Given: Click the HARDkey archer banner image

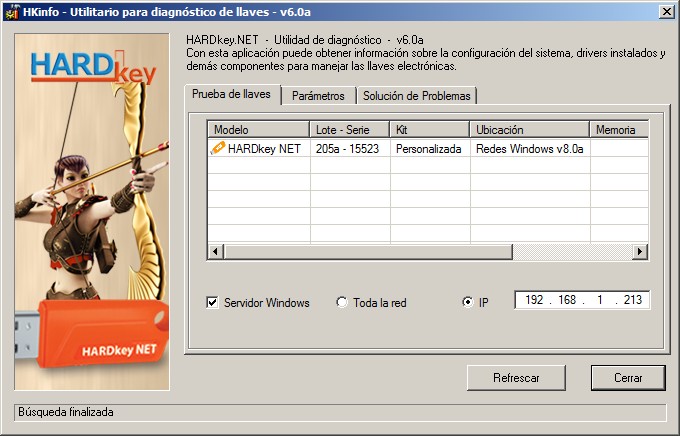Looking at the screenshot, I should coord(92,212).
